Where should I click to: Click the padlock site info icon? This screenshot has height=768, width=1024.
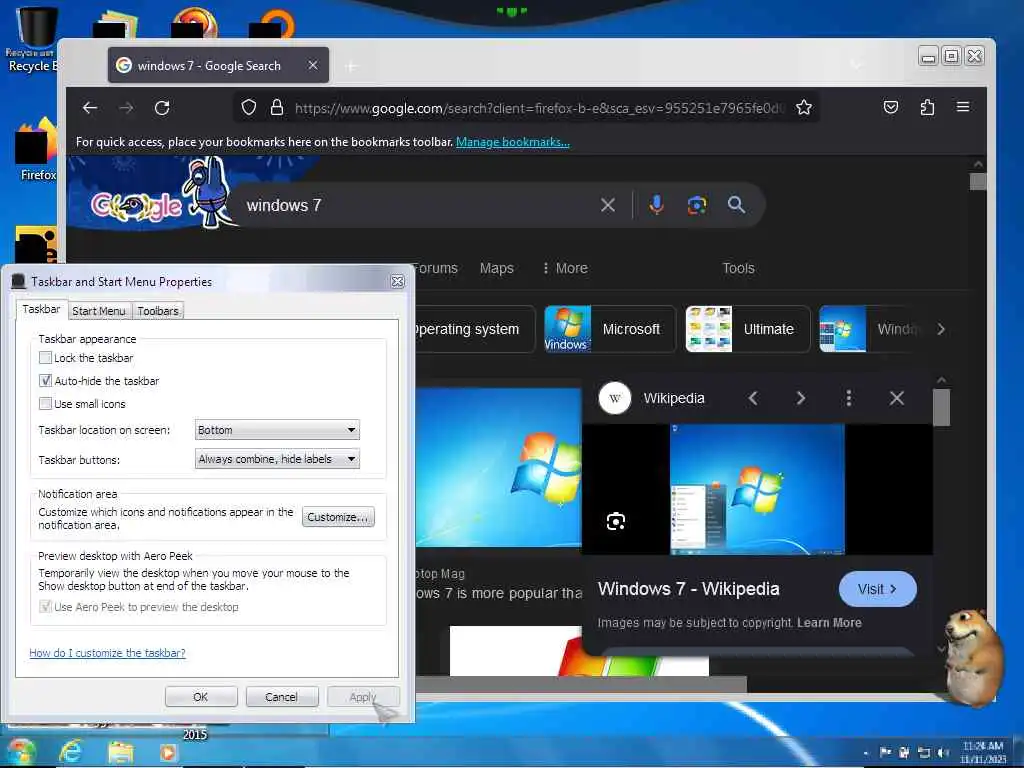pos(277,107)
